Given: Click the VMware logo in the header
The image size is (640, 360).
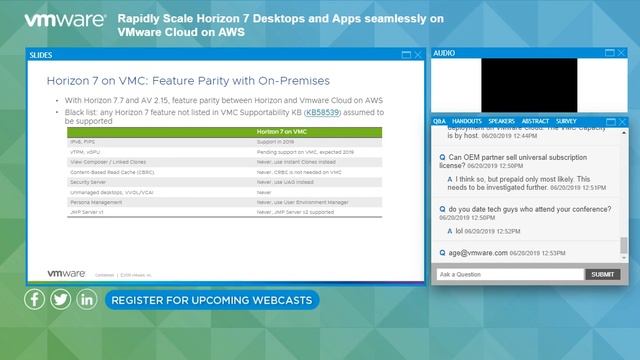Looking at the screenshot, I should click(65, 20).
